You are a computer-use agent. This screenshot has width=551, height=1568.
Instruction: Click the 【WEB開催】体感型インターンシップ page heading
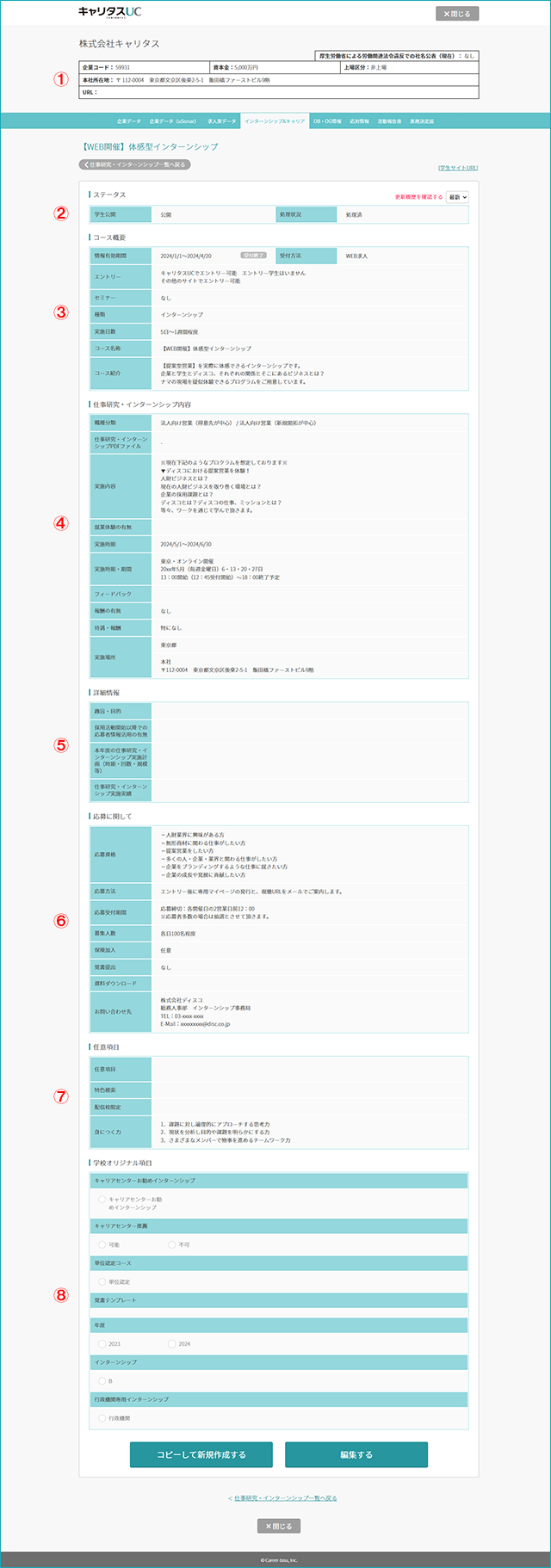pos(151,147)
